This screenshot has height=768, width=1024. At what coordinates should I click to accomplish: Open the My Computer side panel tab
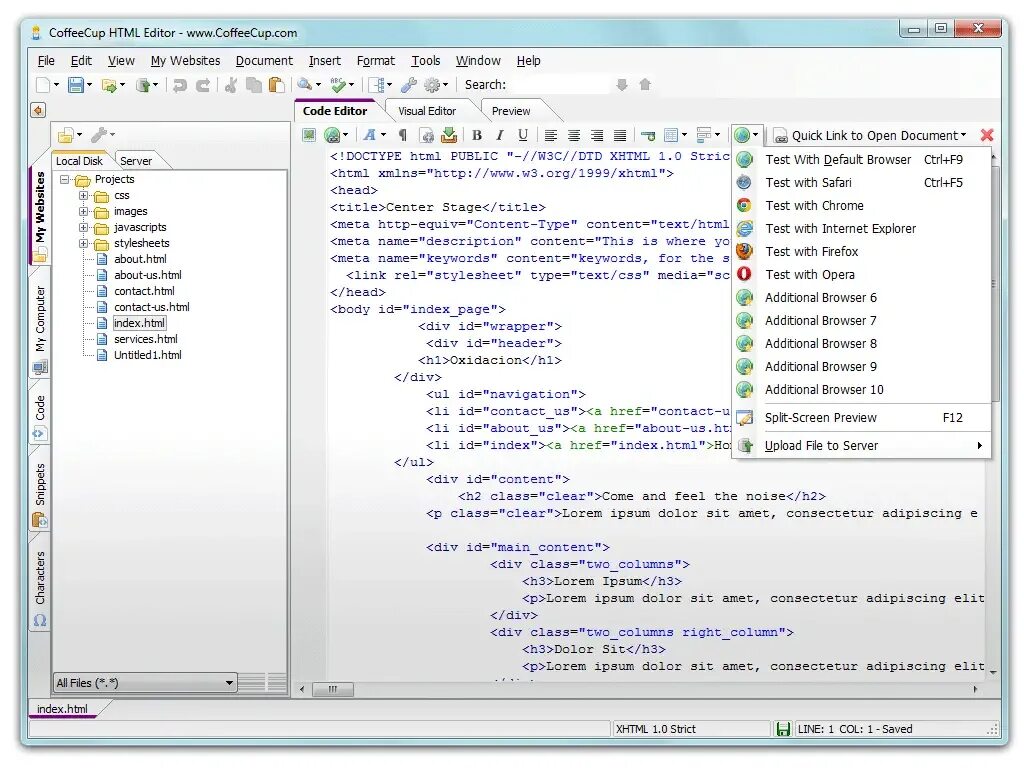(x=40, y=329)
